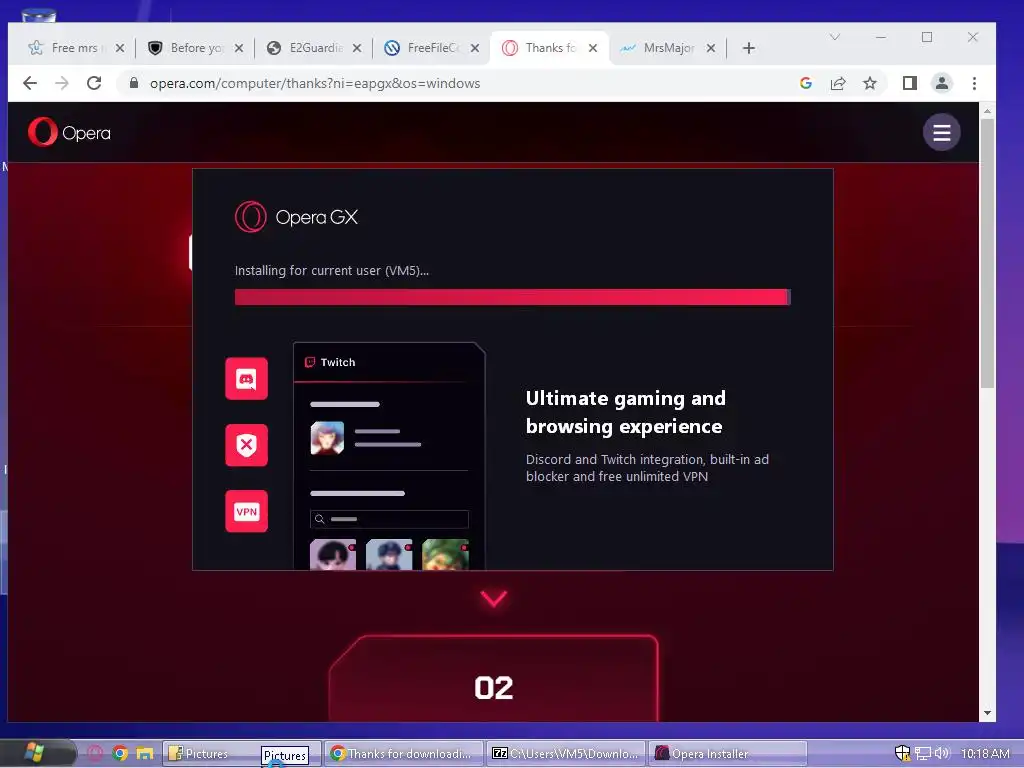
Task: Click the address bar URL field
Action: pos(457,84)
